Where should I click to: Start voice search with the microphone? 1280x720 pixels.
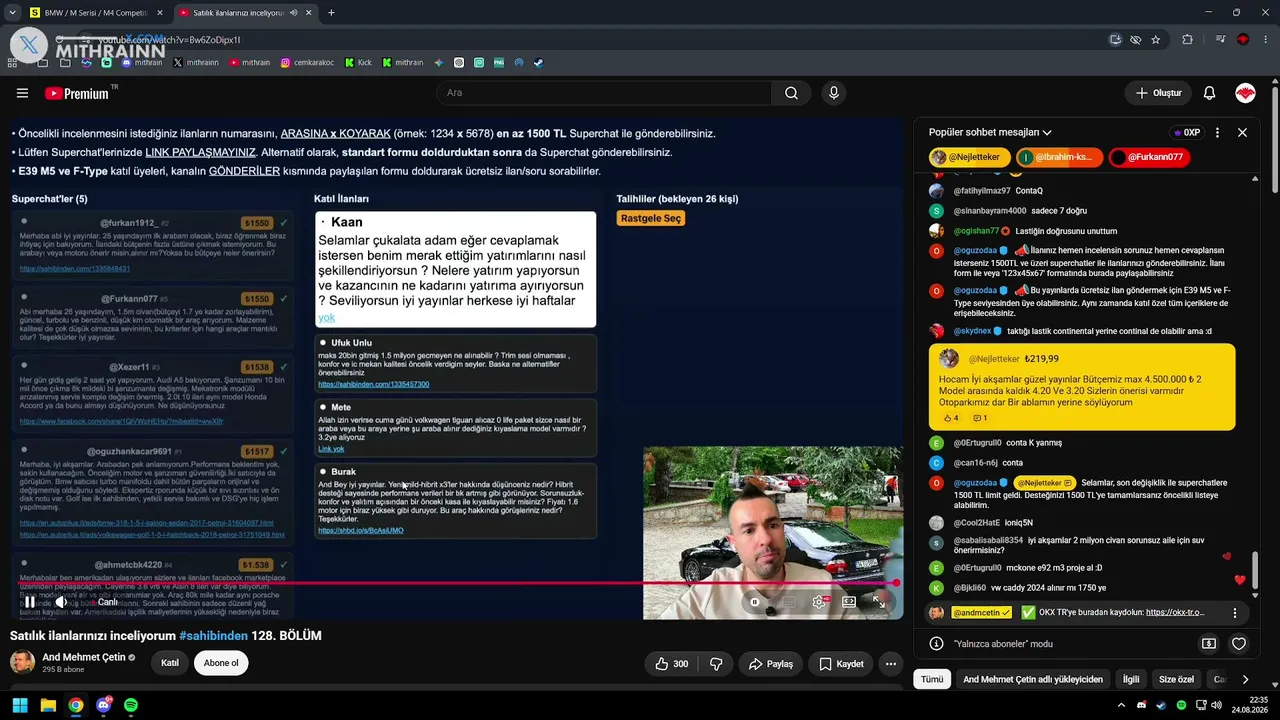pos(834,93)
